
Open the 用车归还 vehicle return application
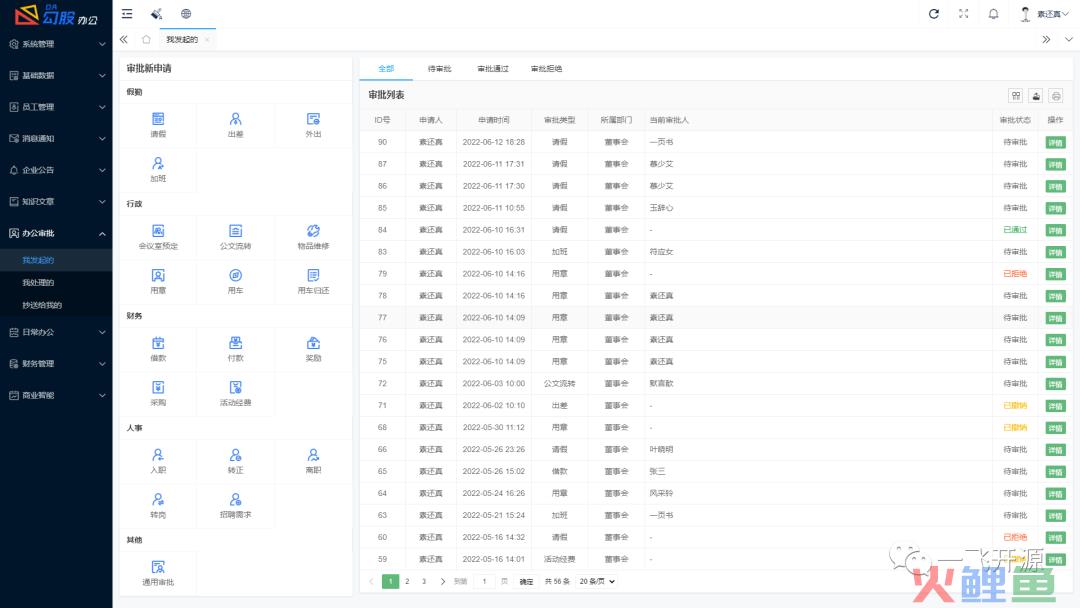313,282
